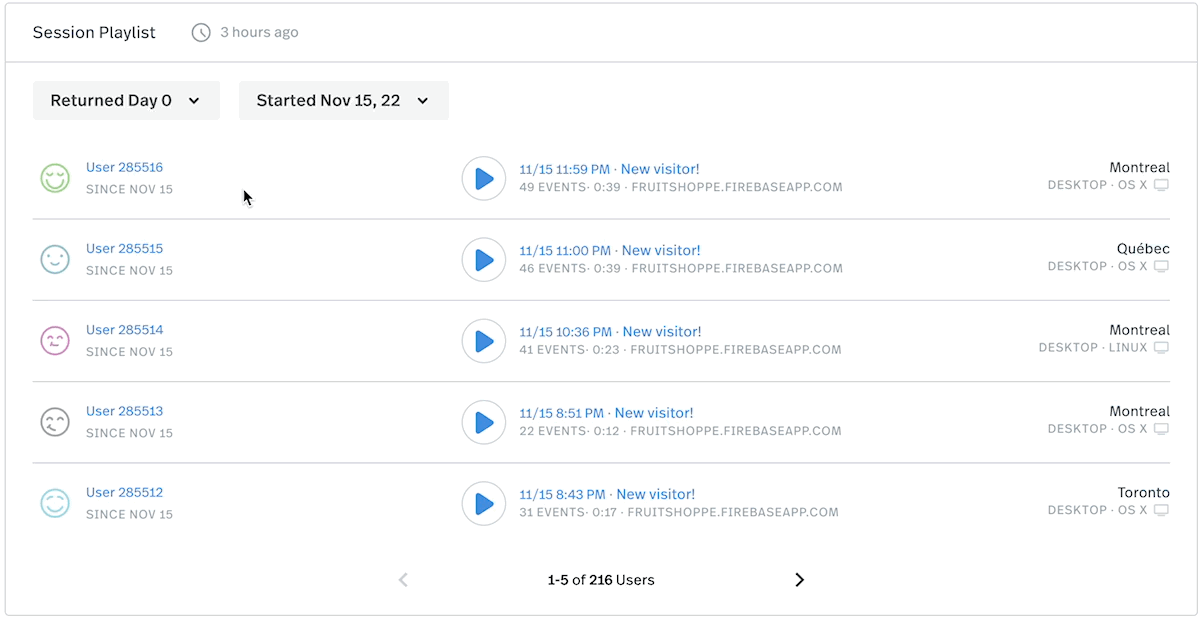
Task: Play the session for User 285516
Action: pyautogui.click(x=483, y=178)
